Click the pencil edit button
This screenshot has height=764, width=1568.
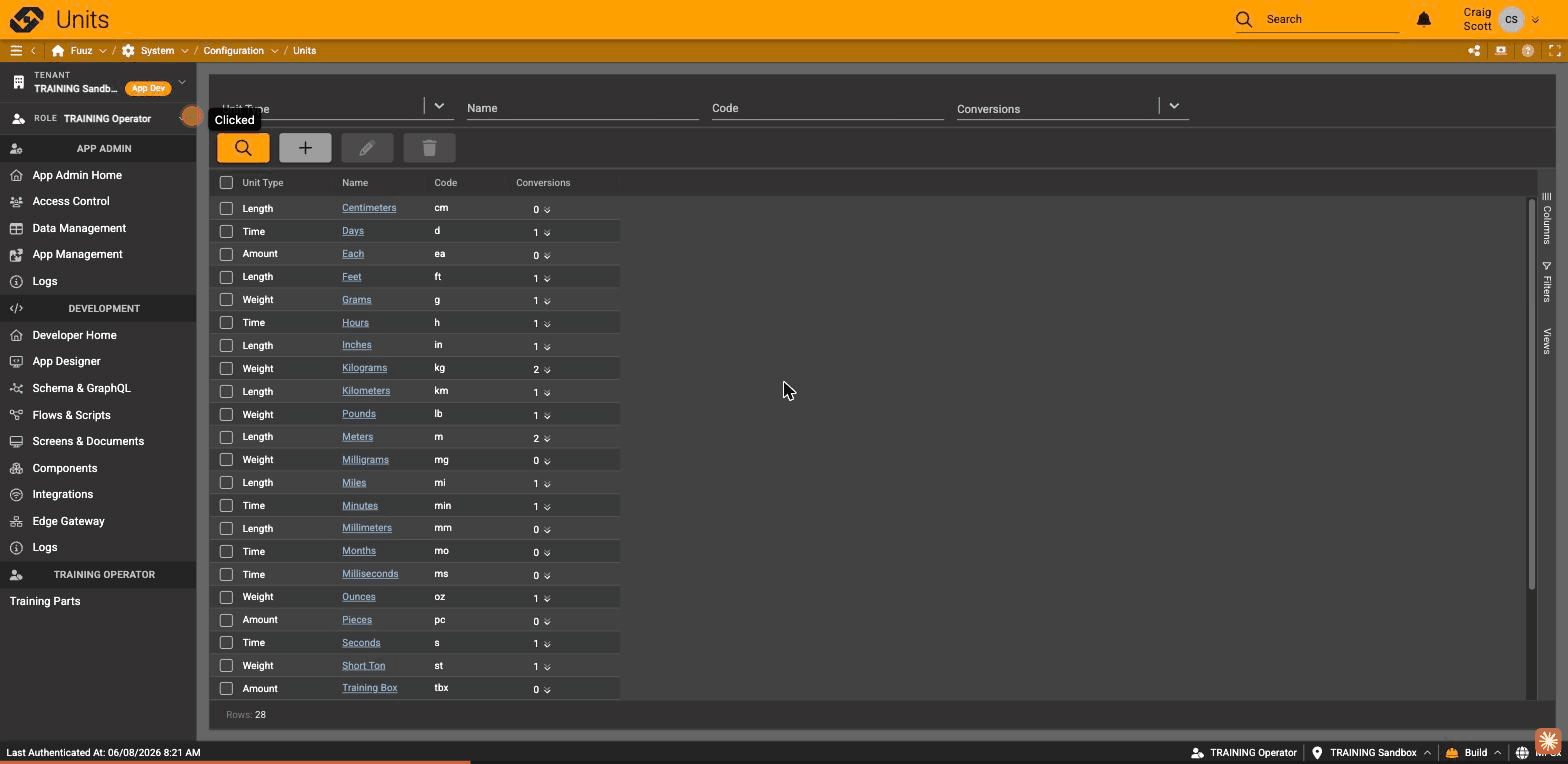pyautogui.click(x=367, y=148)
